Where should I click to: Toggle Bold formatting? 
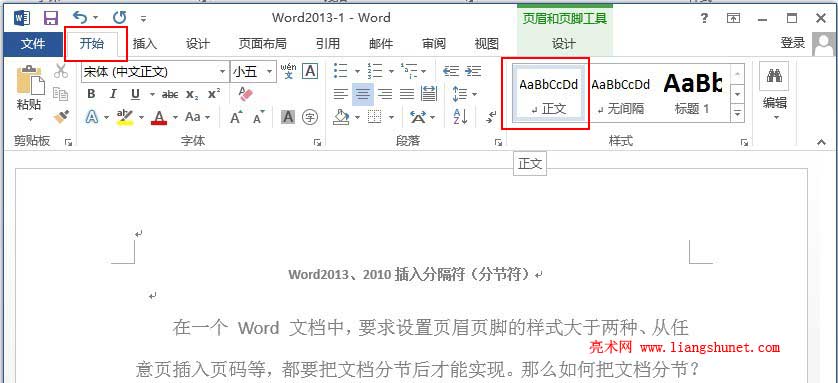coord(91,95)
